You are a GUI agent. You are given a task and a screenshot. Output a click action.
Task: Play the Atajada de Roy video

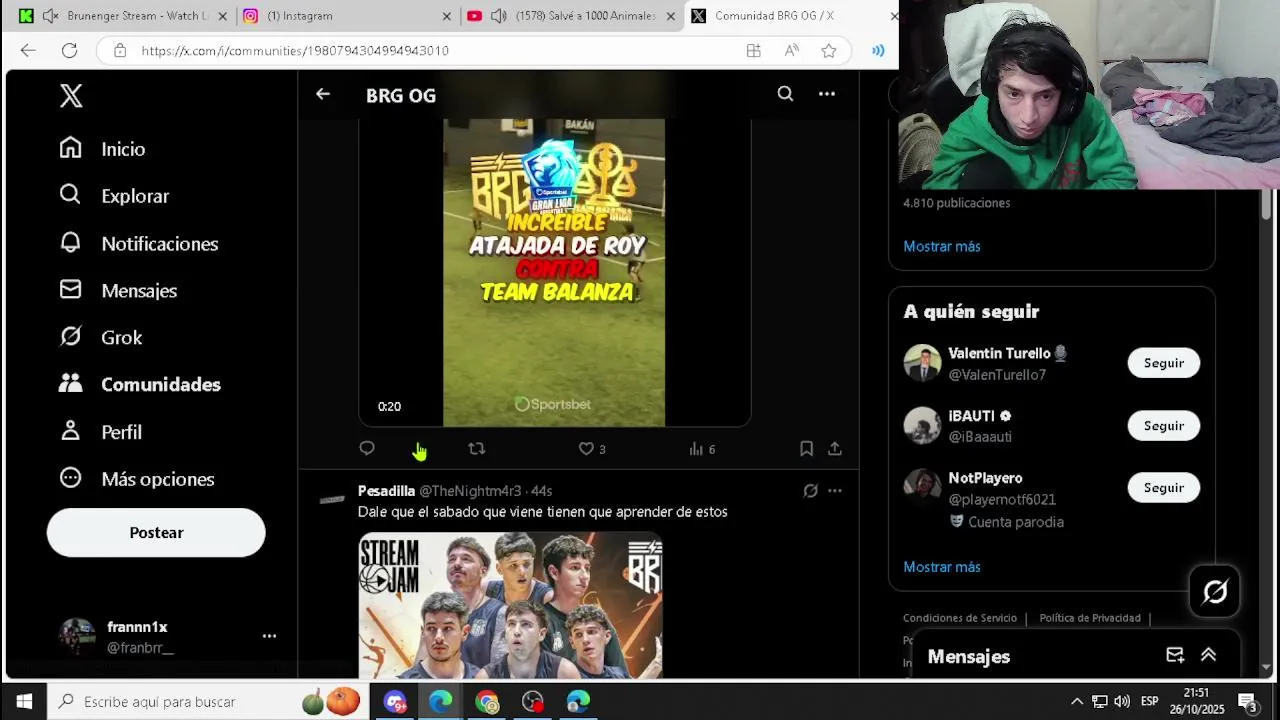554,272
